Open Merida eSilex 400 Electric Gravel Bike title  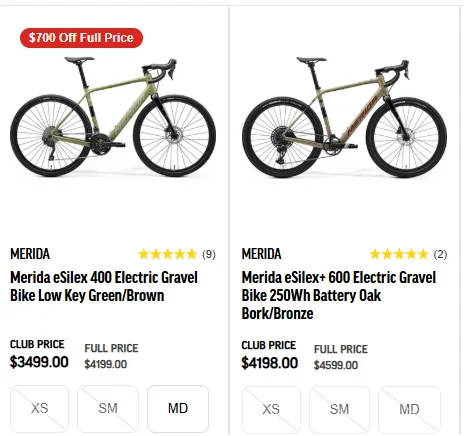point(104,286)
